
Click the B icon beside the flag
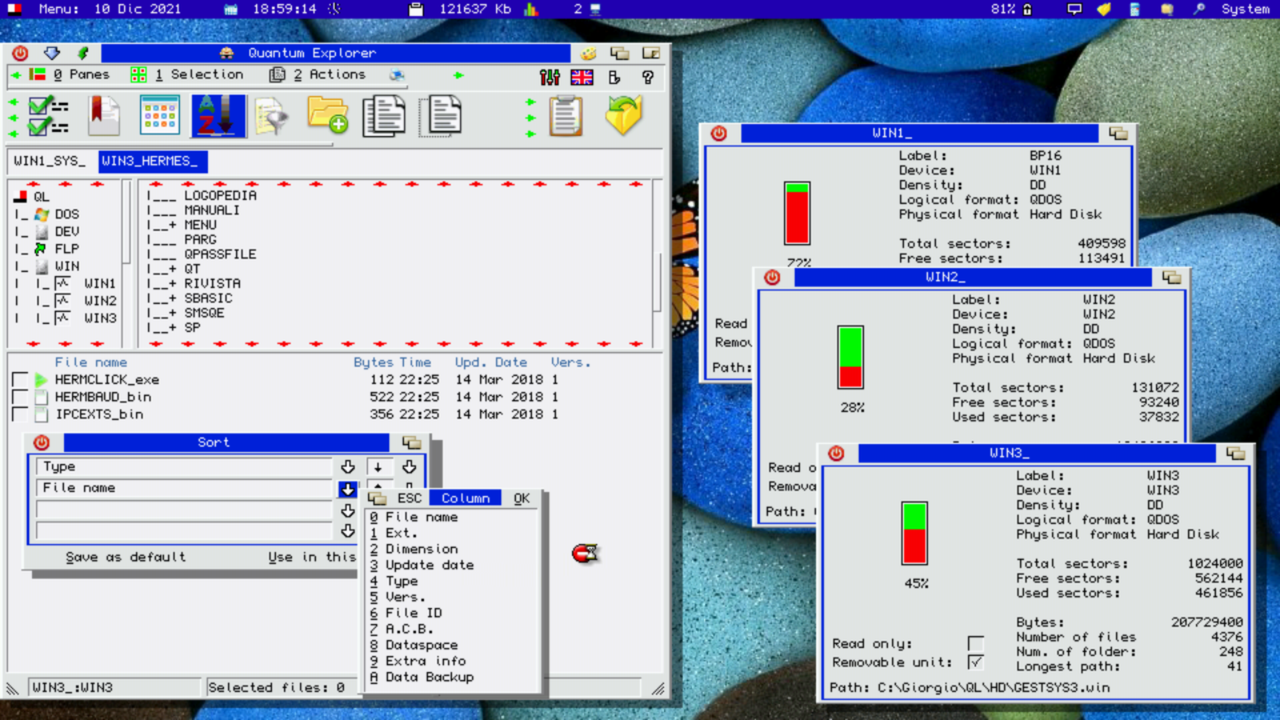pos(615,76)
